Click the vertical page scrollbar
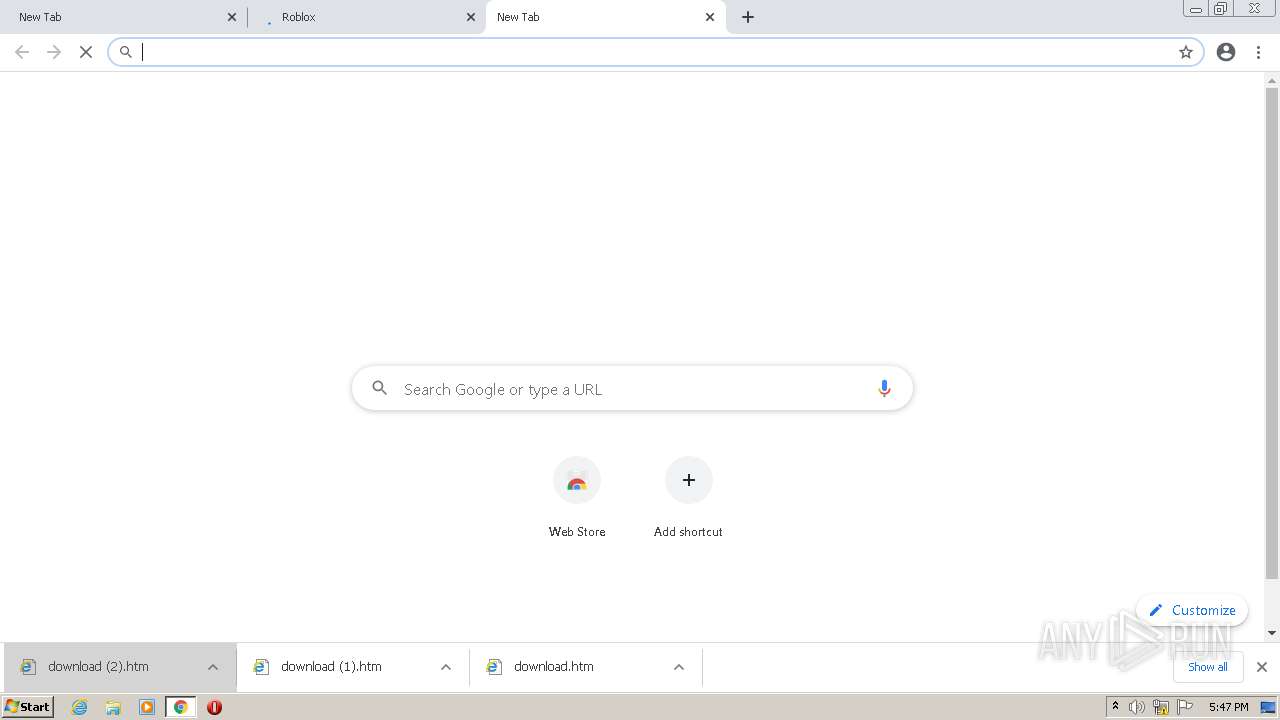Screen dimensions: 1280x720 1272,333
